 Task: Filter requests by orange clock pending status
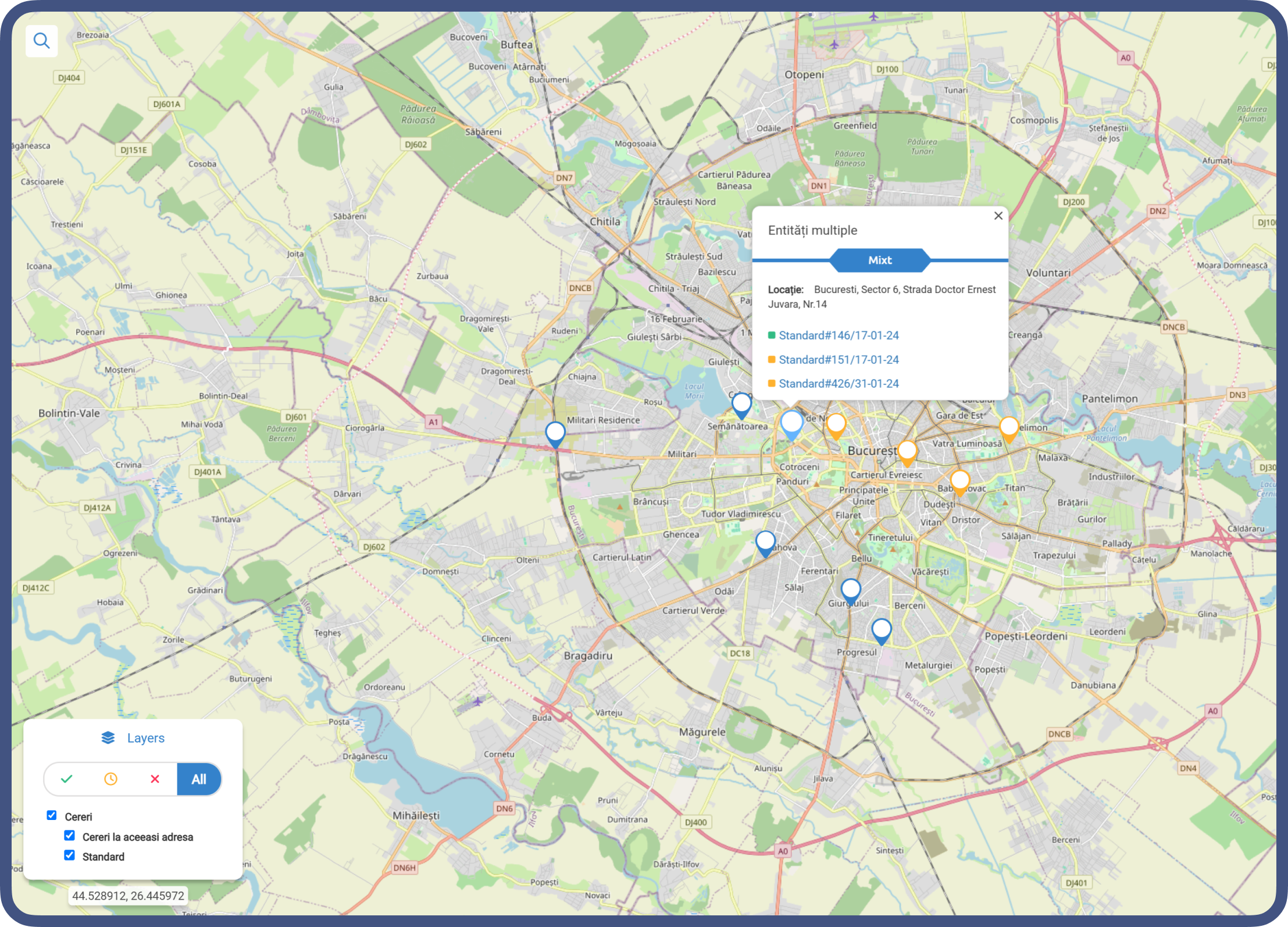pyautogui.click(x=110, y=779)
